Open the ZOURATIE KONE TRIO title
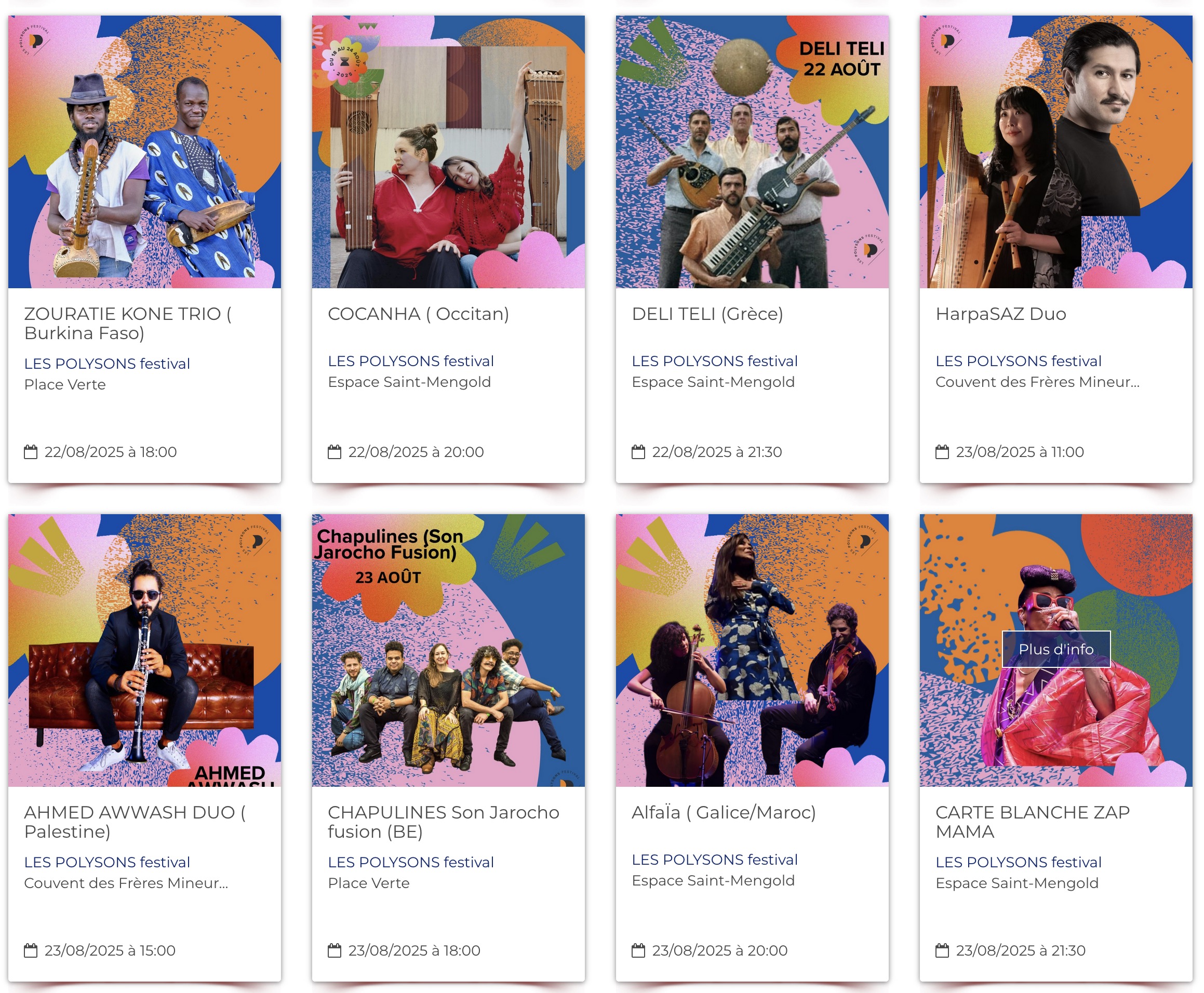 pos(128,323)
